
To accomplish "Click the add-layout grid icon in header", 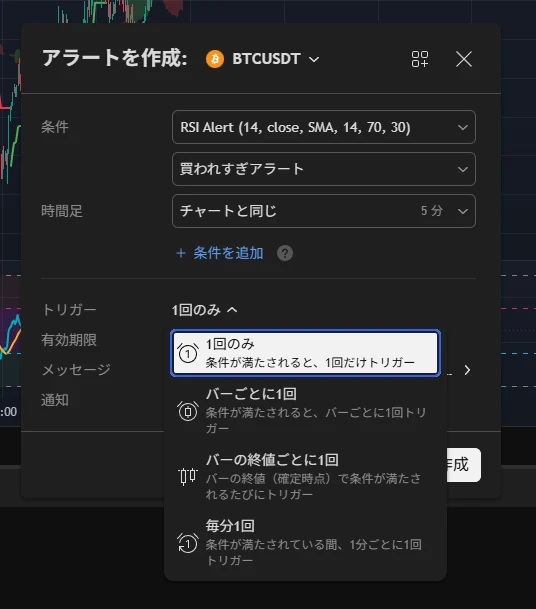I will (419, 59).
